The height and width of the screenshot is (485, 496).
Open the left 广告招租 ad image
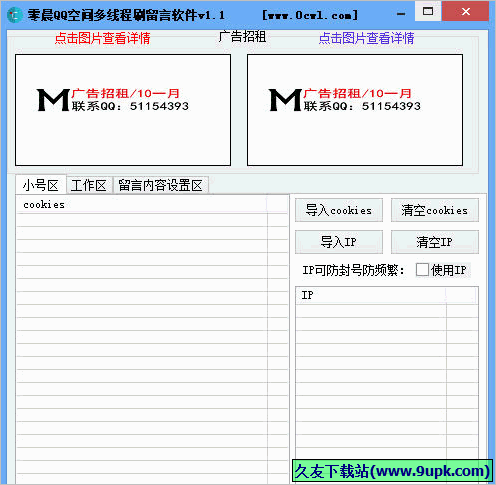click(x=123, y=110)
